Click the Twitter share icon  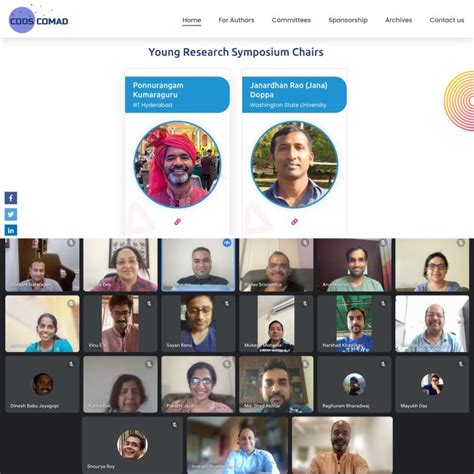[11, 214]
